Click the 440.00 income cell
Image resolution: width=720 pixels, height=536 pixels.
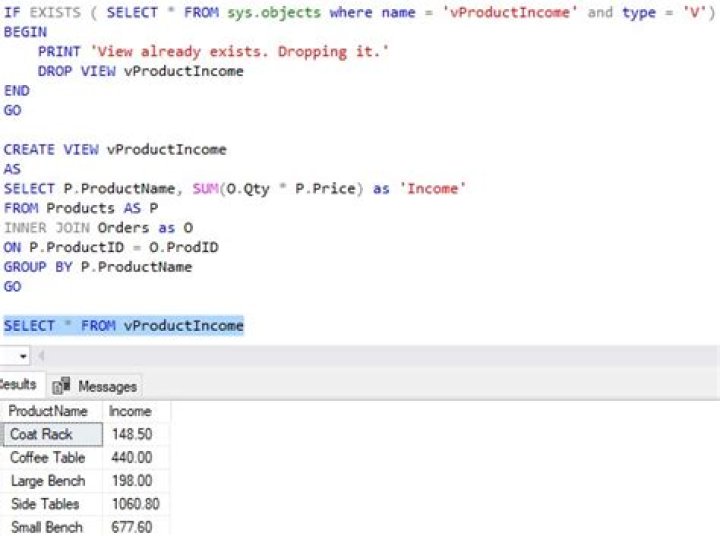click(133, 457)
